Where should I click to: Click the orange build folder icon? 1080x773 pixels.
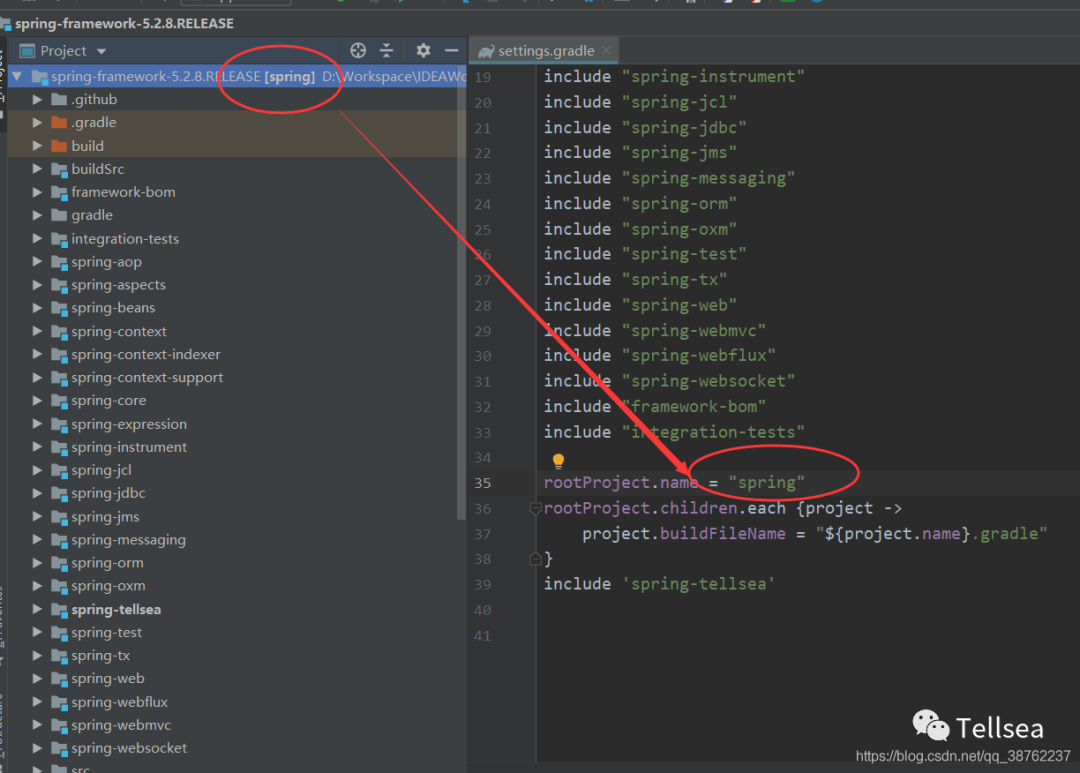[59, 146]
